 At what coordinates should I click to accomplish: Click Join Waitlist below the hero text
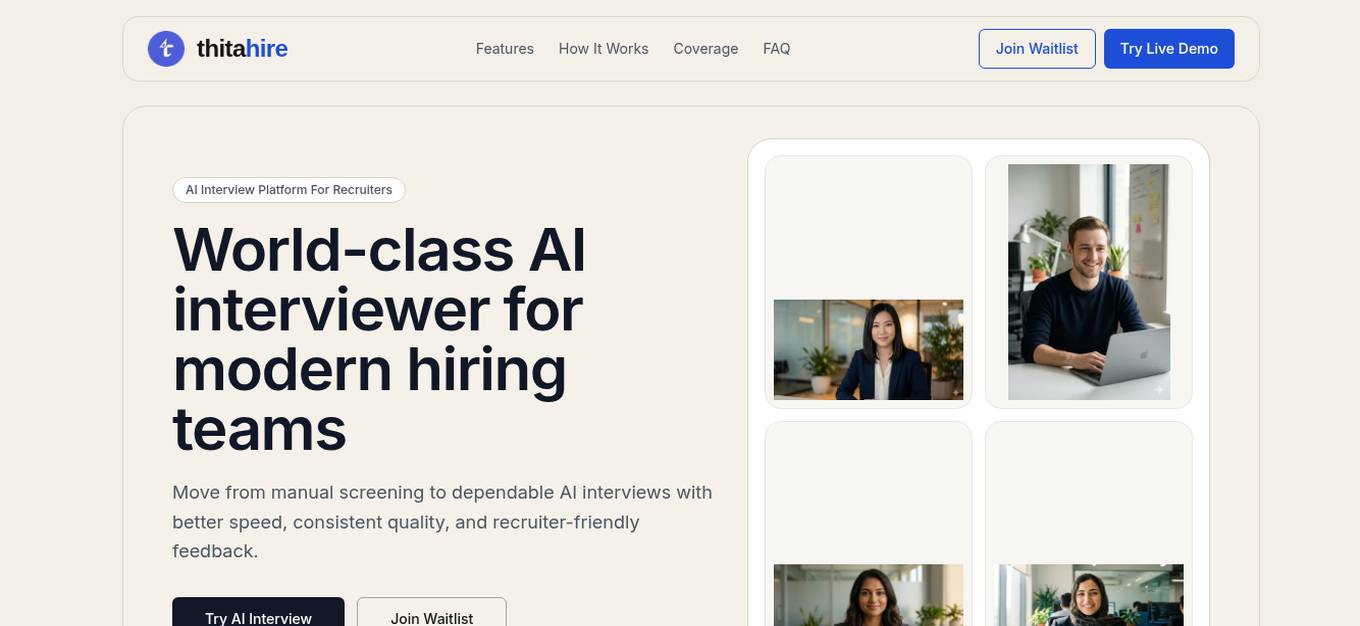click(x=432, y=612)
